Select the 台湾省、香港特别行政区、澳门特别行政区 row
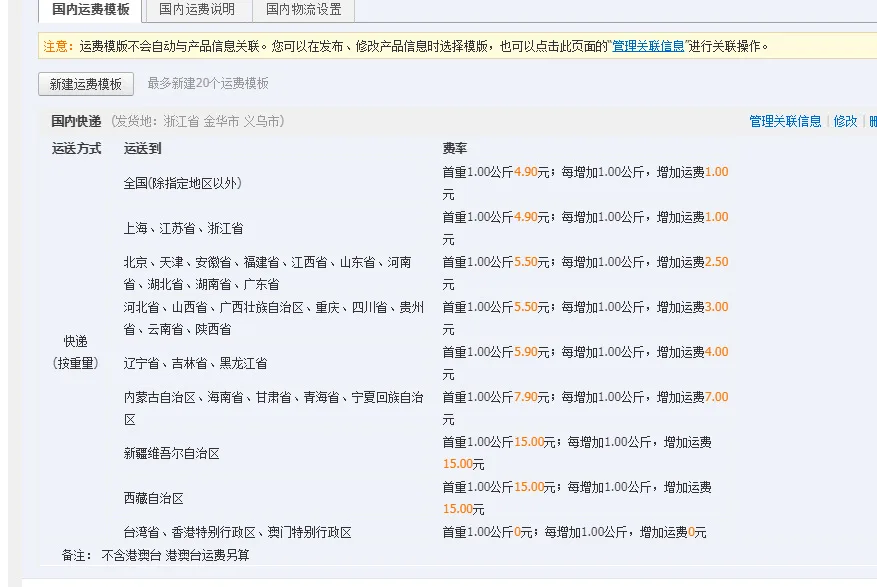Screen dimensions: 877x587 click(x=237, y=532)
